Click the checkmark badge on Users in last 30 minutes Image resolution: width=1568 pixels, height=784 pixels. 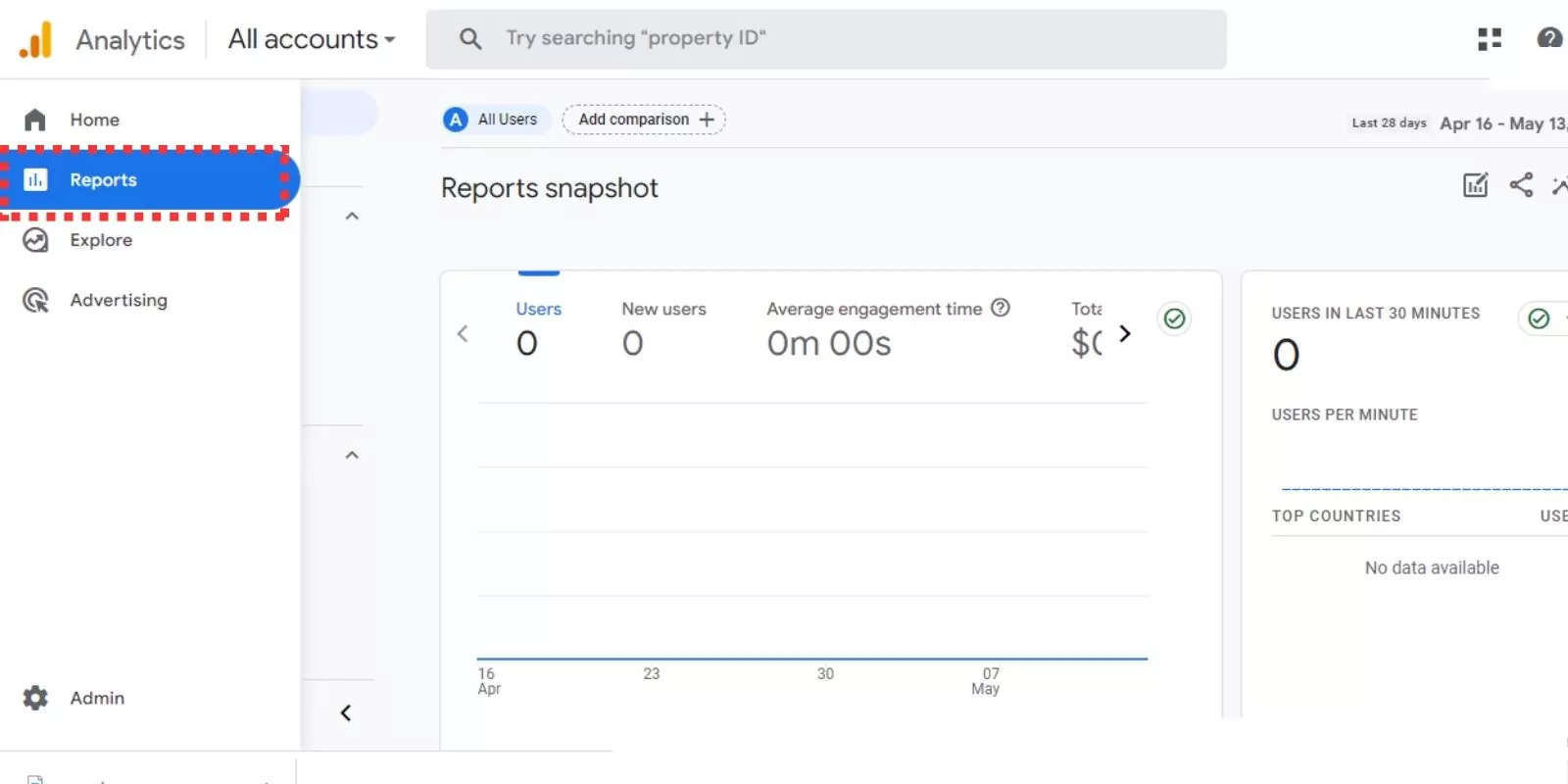click(x=1539, y=318)
